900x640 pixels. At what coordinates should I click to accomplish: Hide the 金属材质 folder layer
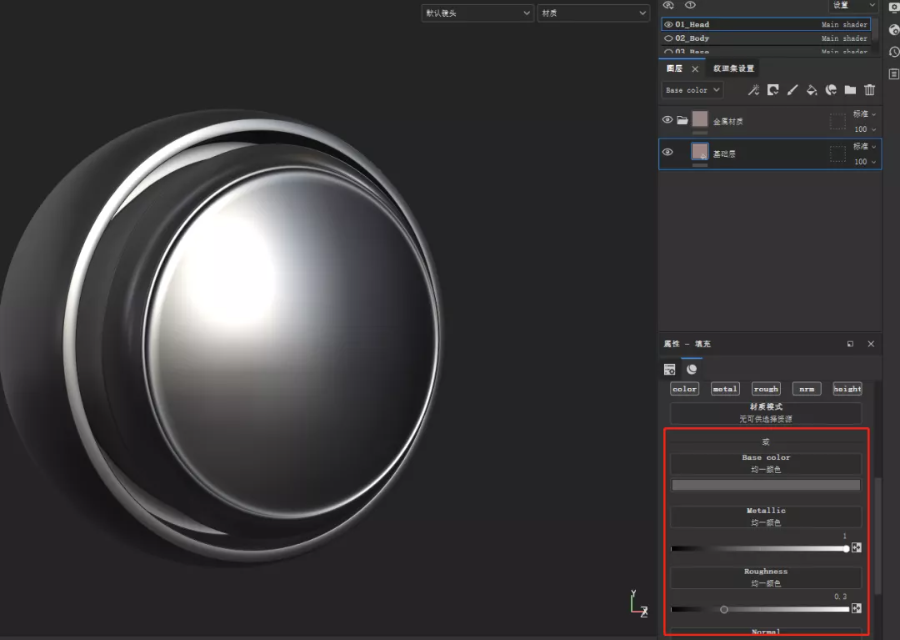tap(668, 120)
